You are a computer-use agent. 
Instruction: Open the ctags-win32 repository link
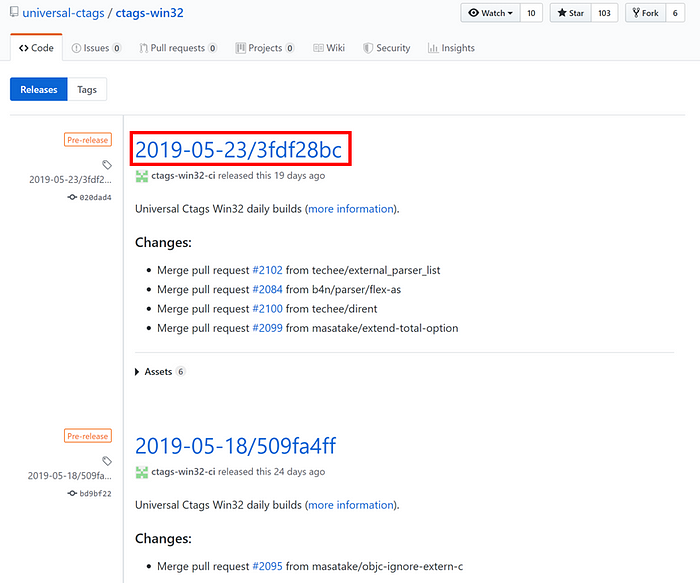click(150, 13)
